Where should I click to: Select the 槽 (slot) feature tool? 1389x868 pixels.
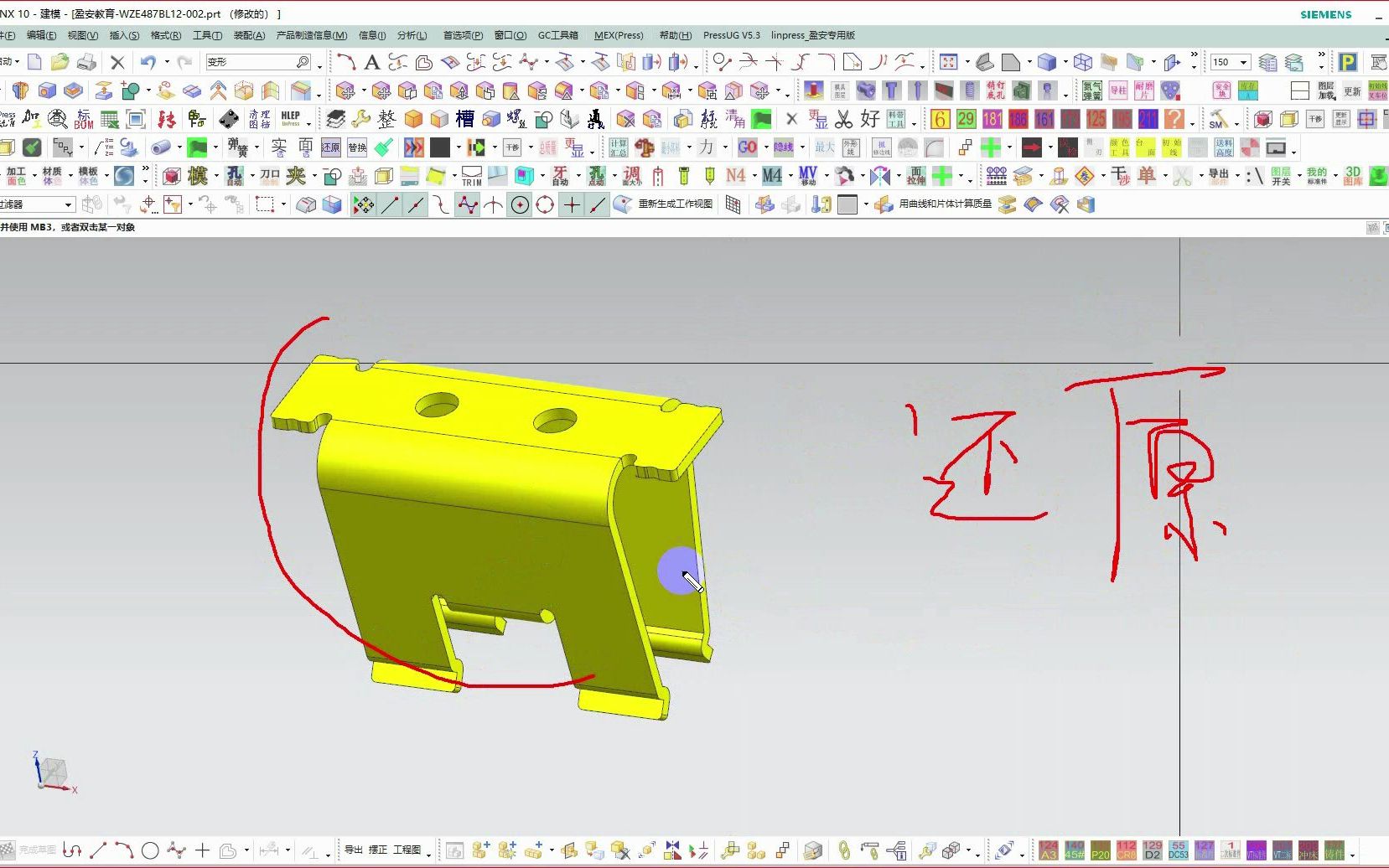point(464,118)
